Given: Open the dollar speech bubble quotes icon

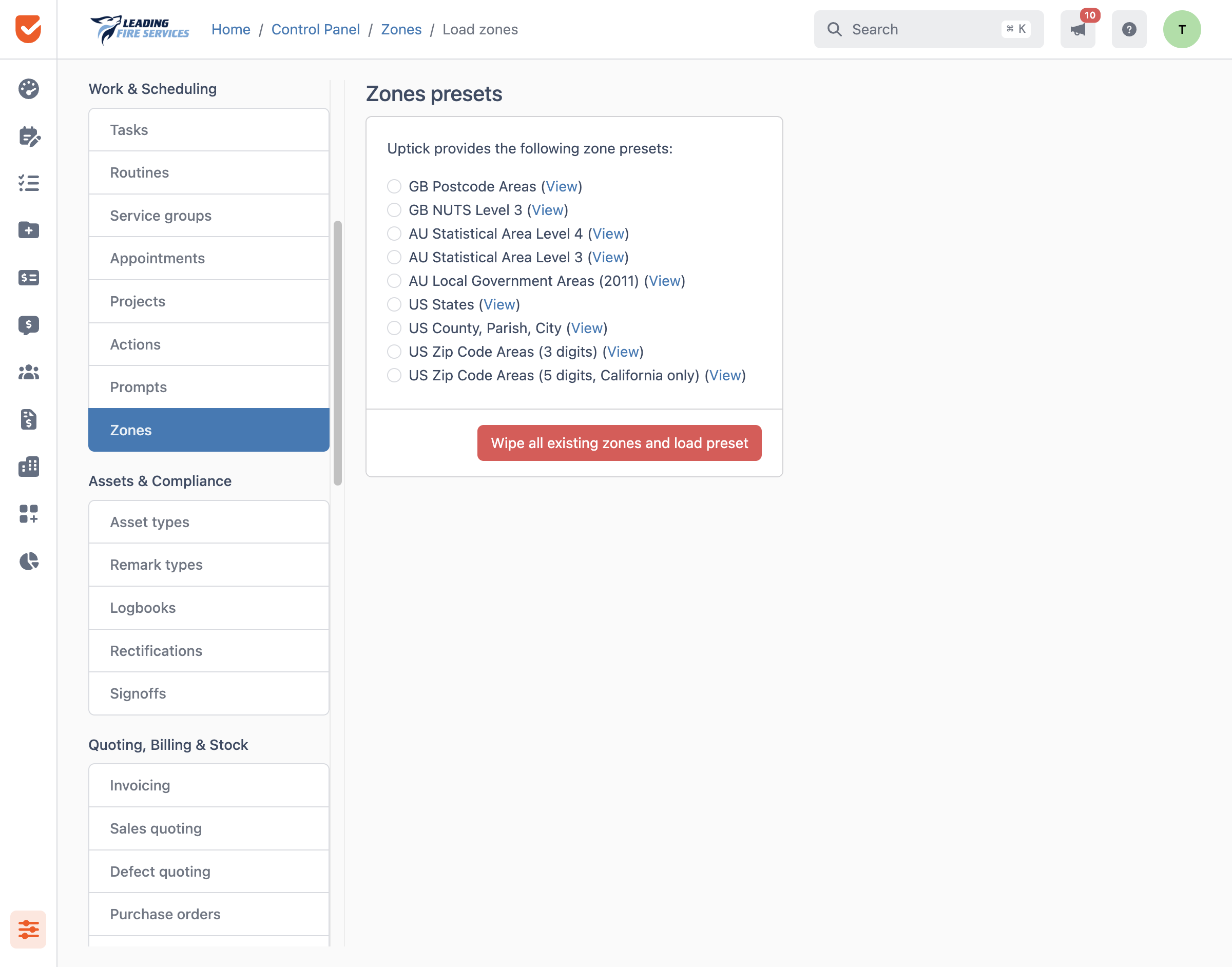Looking at the screenshot, I should (28, 325).
